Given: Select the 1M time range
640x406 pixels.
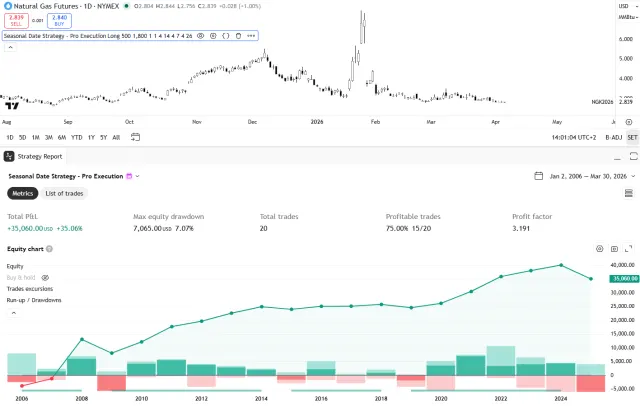Looking at the screenshot, I should (36, 138).
